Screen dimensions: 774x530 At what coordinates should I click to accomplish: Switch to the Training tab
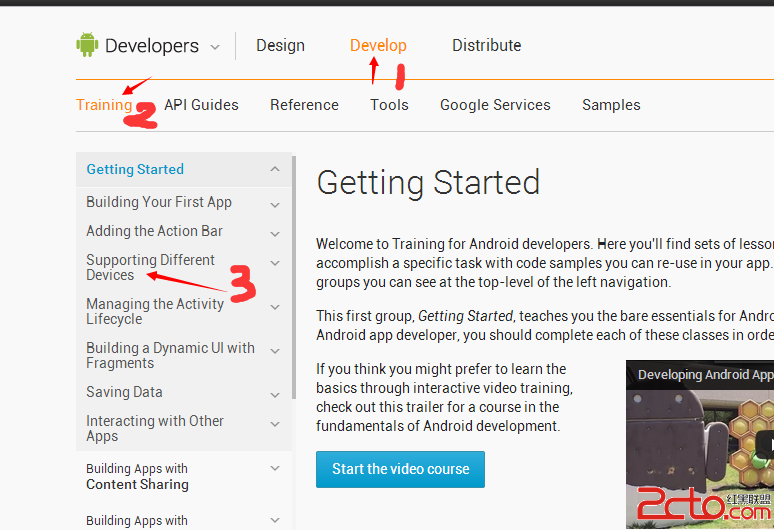click(104, 105)
